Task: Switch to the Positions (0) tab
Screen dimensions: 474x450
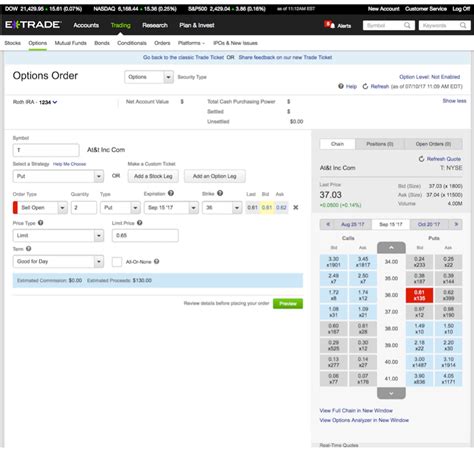Action: pos(380,144)
